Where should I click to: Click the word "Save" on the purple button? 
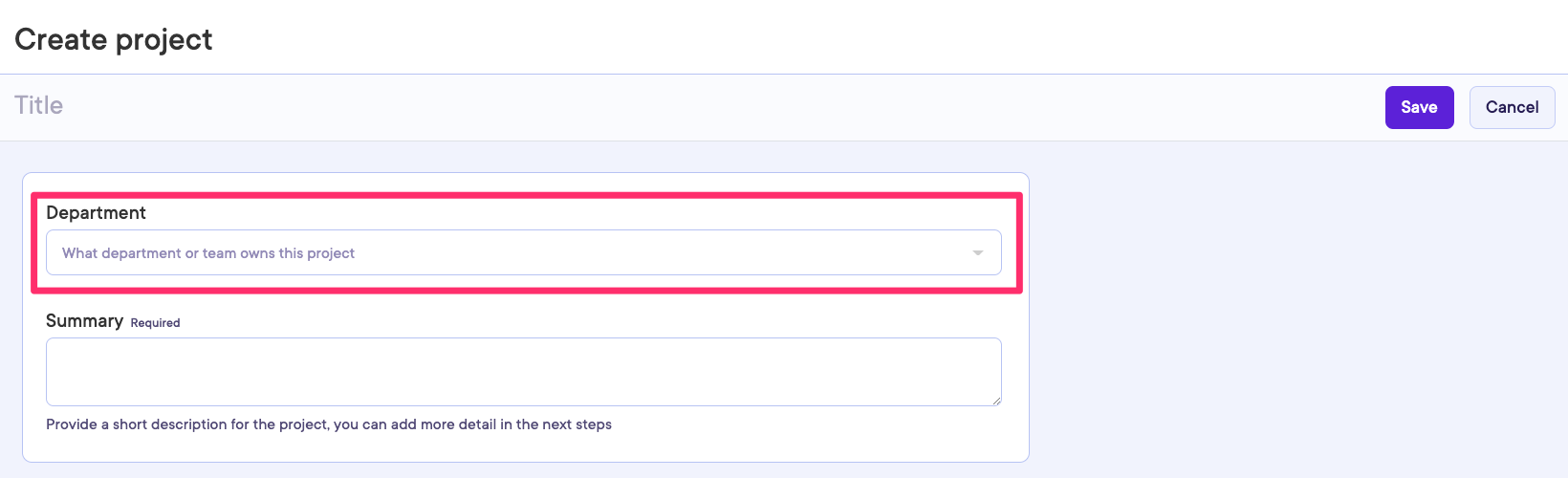pos(1419,107)
